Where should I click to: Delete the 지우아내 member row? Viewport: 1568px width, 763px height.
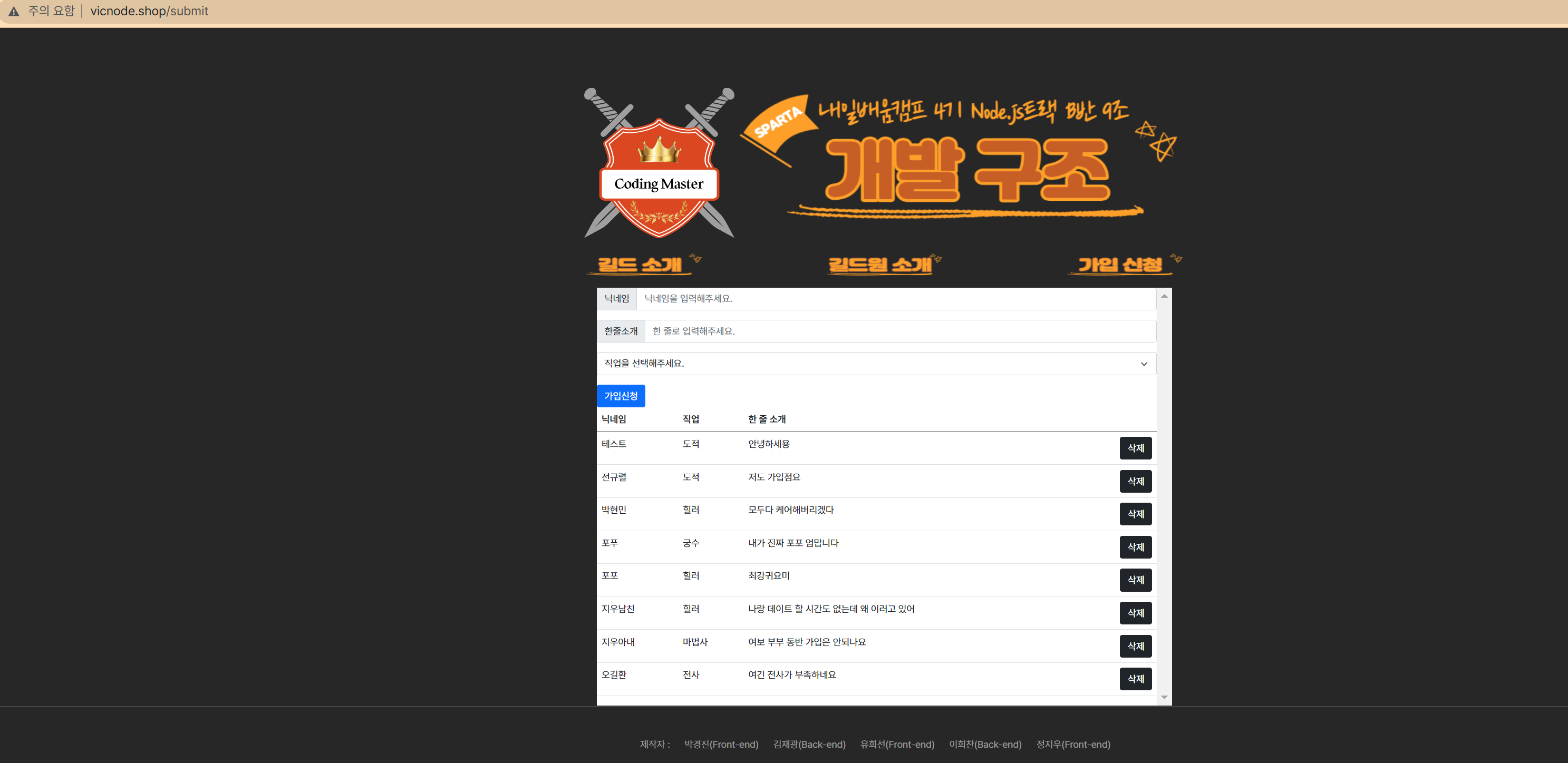coord(1135,645)
